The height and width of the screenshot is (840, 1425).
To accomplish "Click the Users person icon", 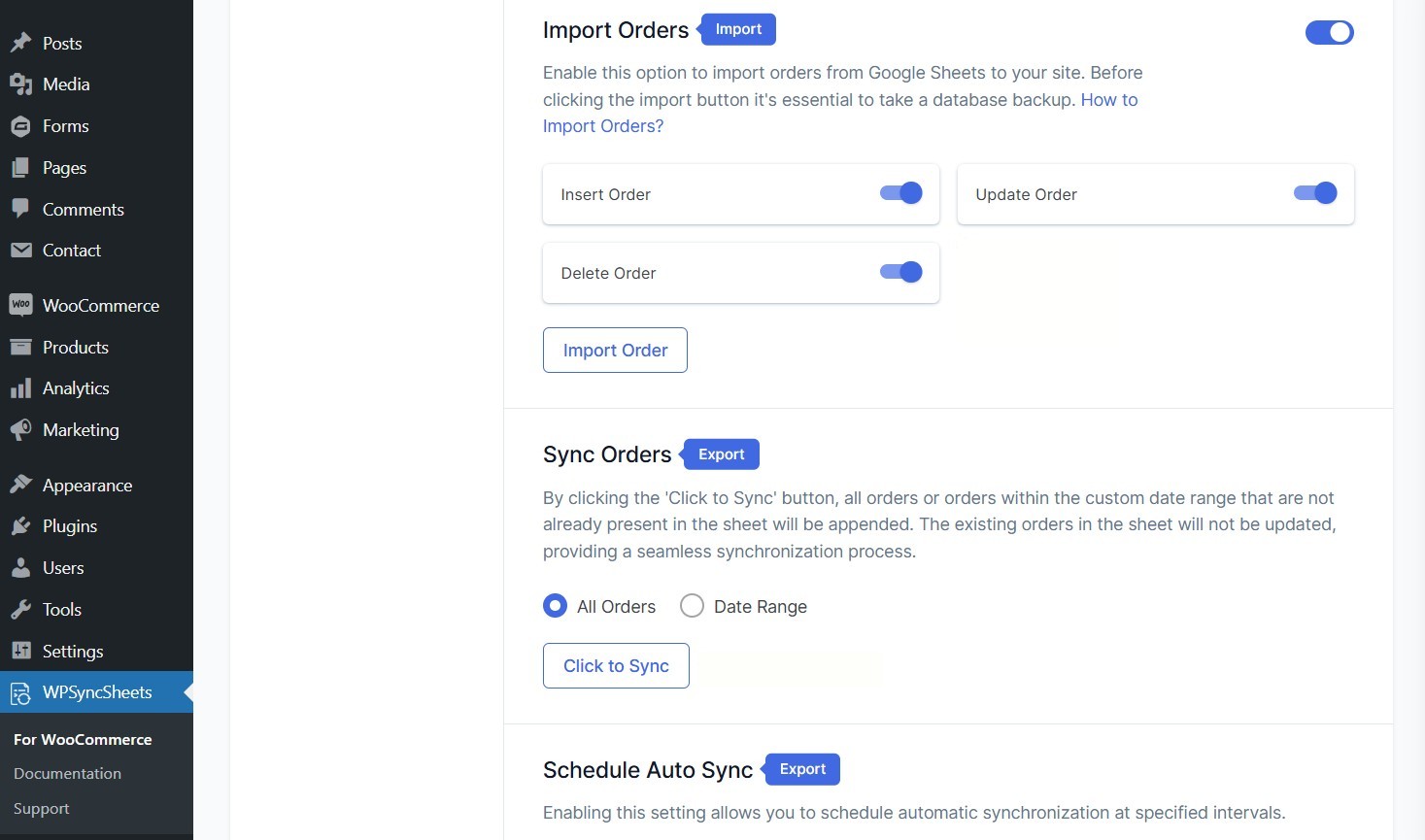I will pos(20,568).
